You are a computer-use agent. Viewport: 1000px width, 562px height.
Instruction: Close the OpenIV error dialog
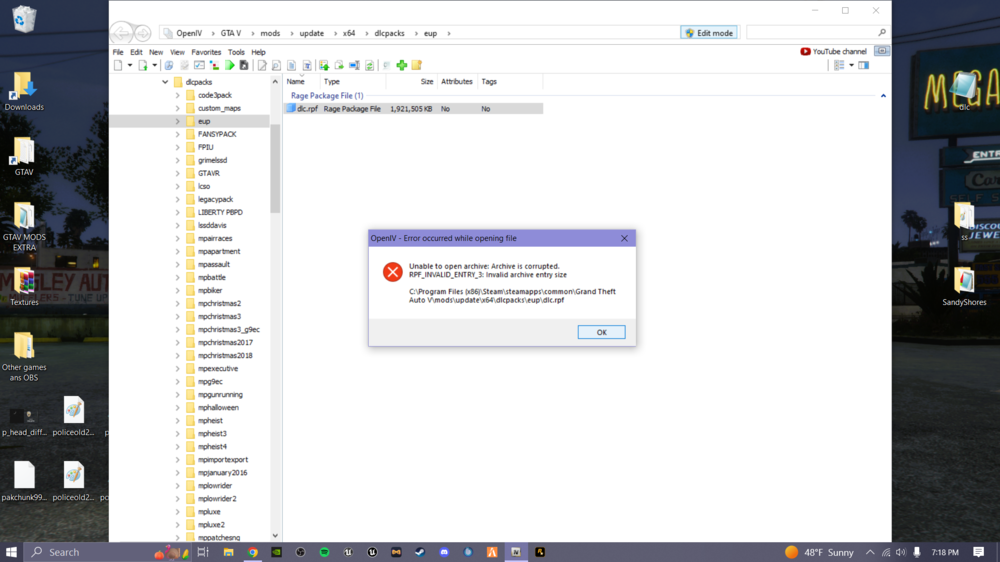coord(624,238)
